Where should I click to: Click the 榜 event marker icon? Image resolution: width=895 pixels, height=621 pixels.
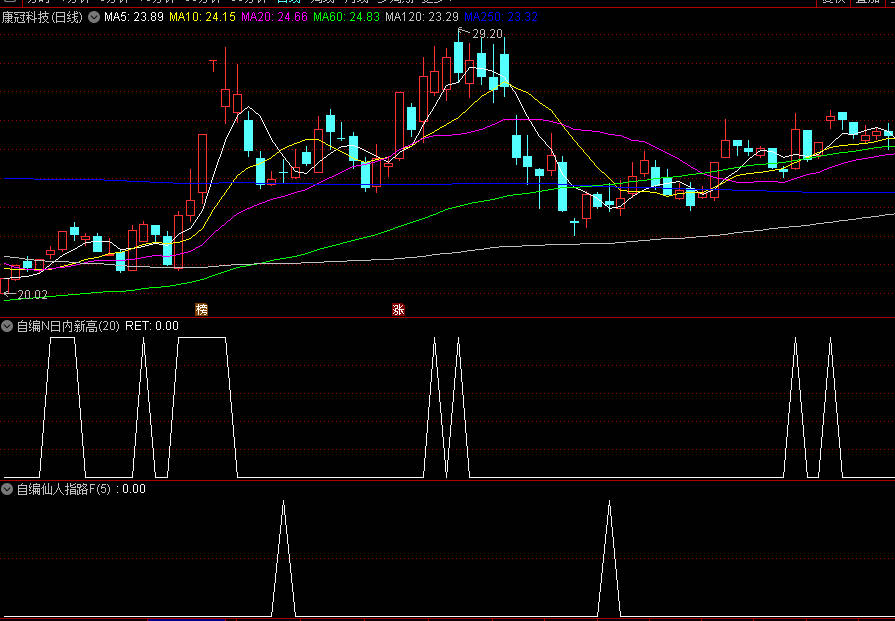pyautogui.click(x=202, y=310)
